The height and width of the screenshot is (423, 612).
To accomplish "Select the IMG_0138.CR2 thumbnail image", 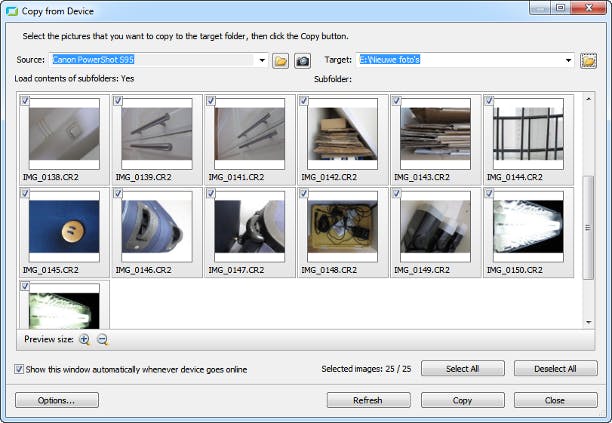I will point(64,134).
